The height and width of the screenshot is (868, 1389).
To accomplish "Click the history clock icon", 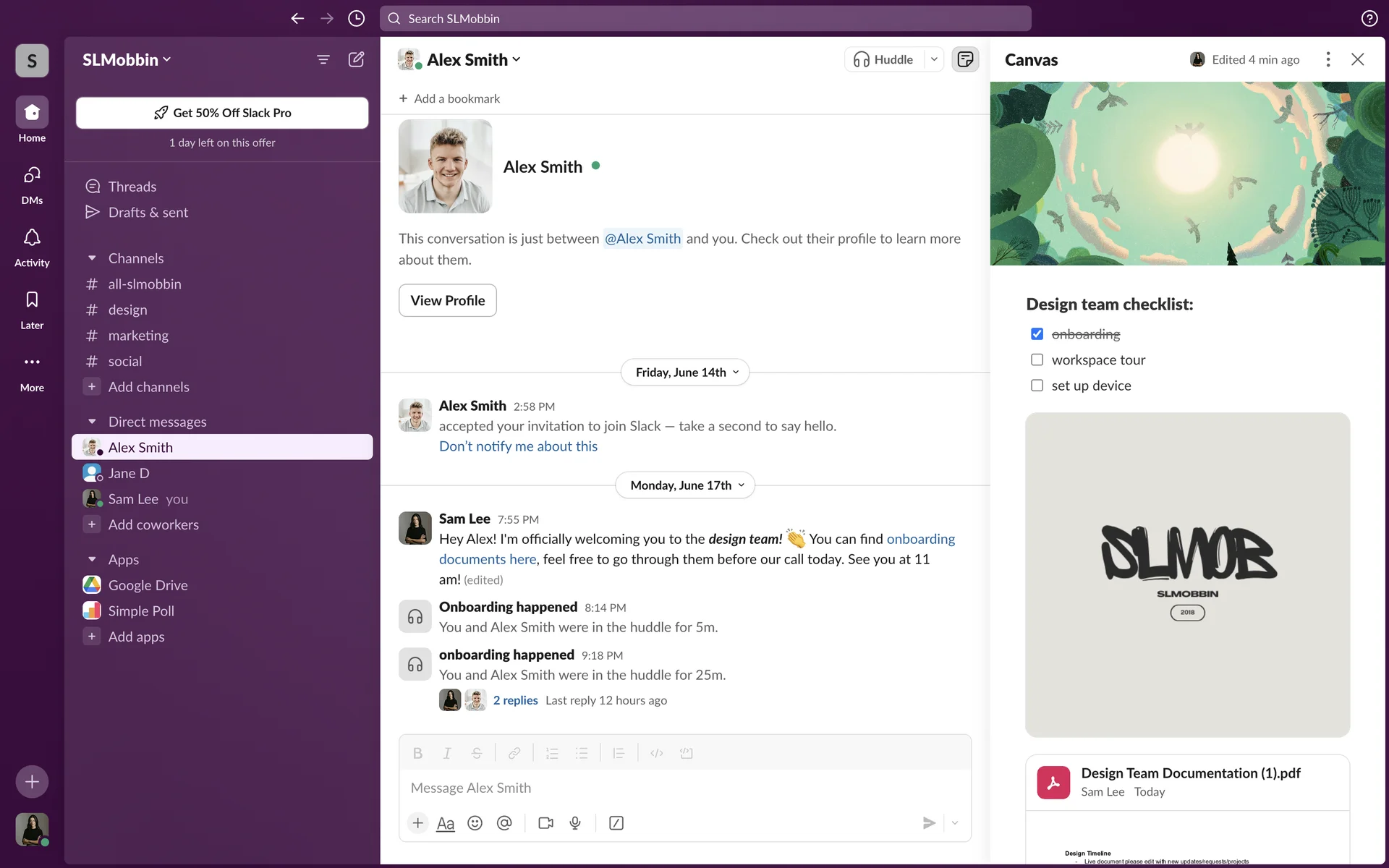I will tap(356, 19).
